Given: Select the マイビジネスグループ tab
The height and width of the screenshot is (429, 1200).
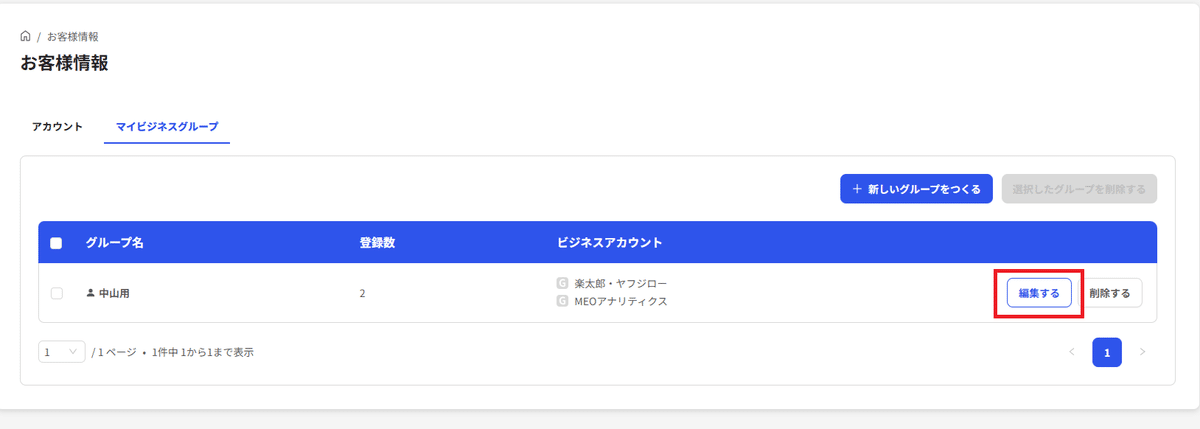Looking at the screenshot, I should pos(167,127).
